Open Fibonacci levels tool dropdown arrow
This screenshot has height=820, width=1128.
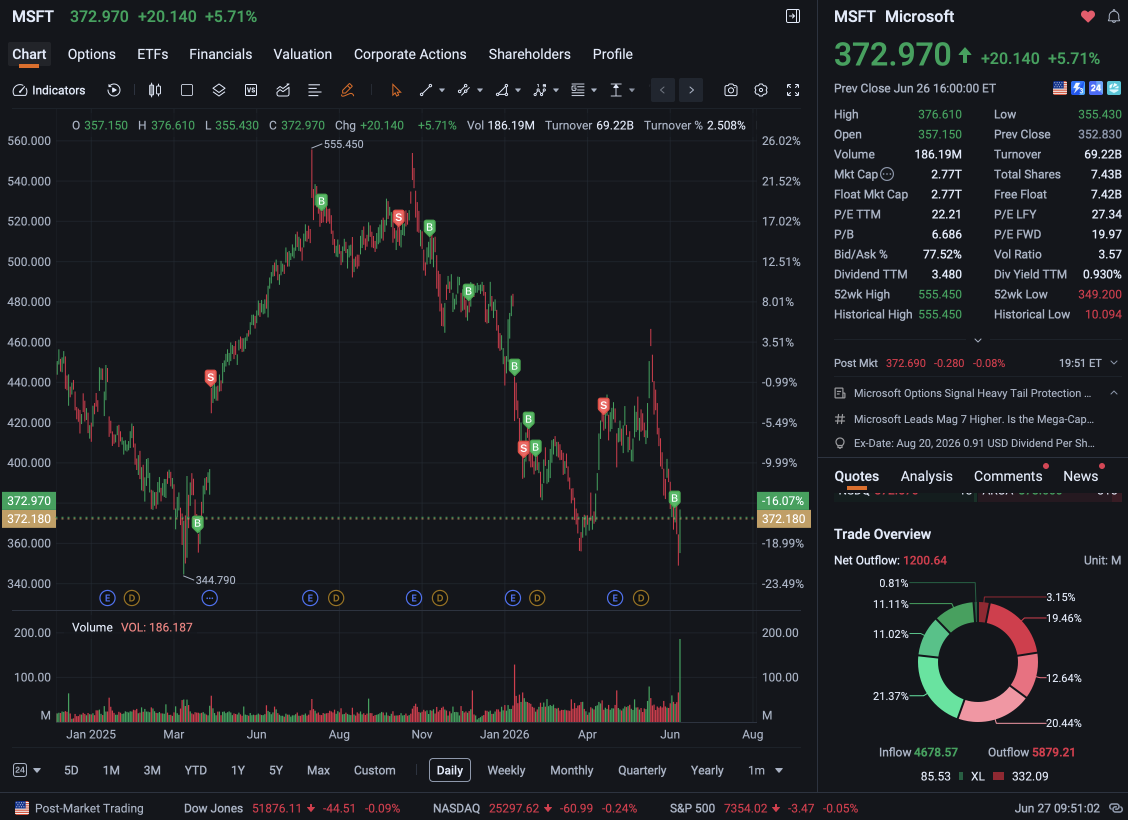pyautogui.click(x=594, y=91)
